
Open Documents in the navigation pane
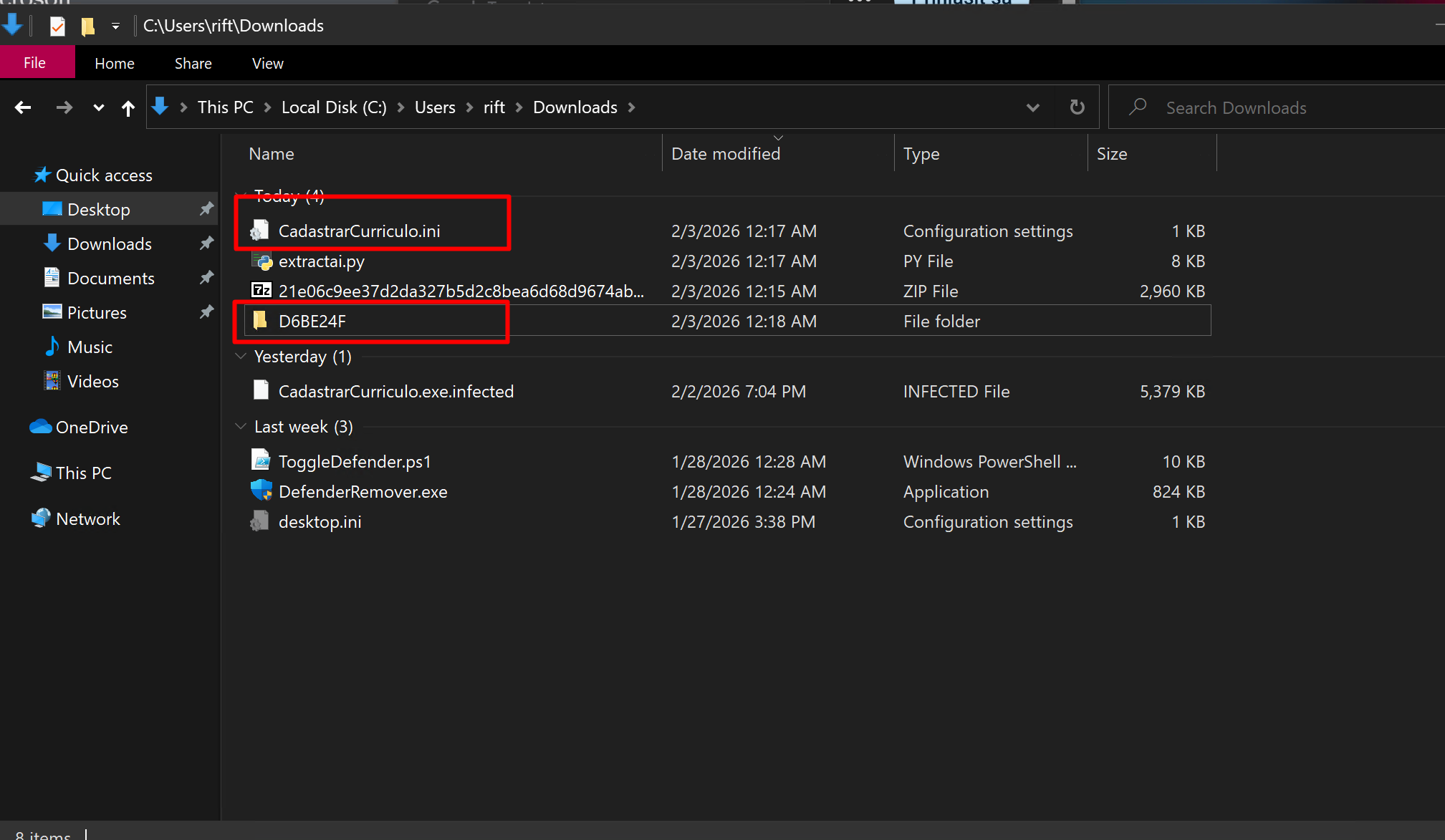tap(111, 279)
